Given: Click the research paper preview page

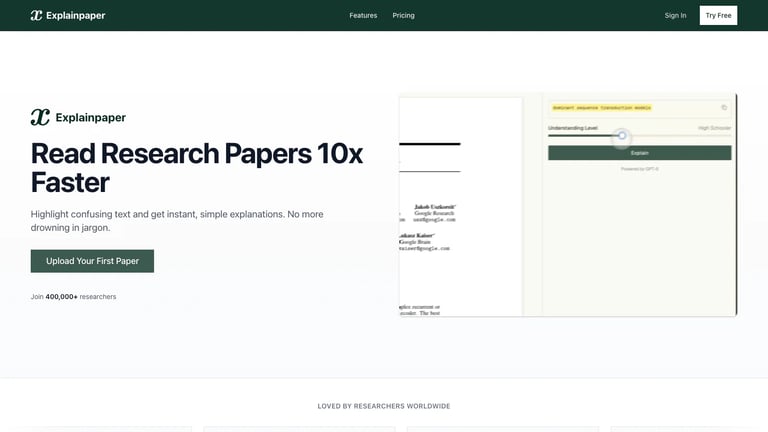Looking at the screenshot, I should pyautogui.click(x=460, y=207).
